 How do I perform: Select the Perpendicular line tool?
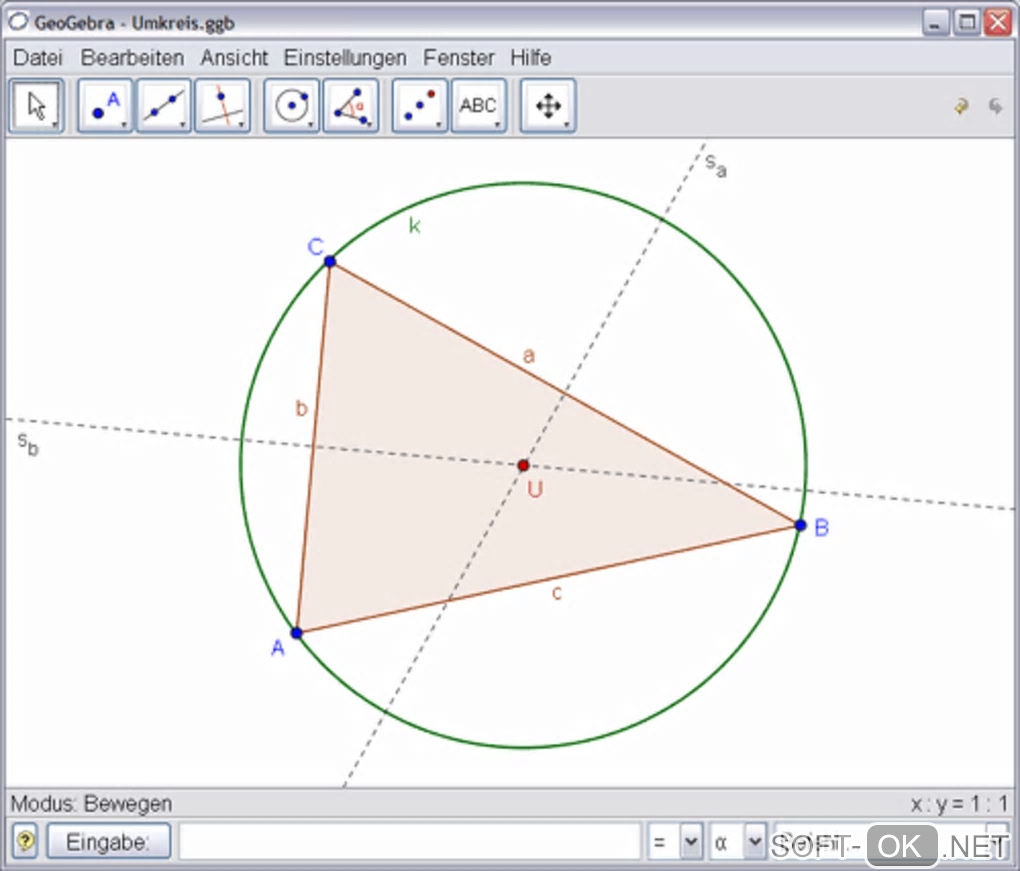[x=222, y=105]
